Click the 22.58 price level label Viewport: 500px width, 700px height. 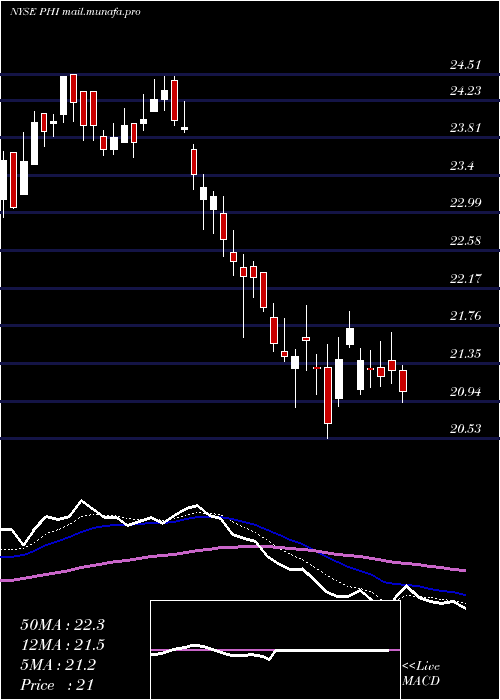click(x=465, y=242)
